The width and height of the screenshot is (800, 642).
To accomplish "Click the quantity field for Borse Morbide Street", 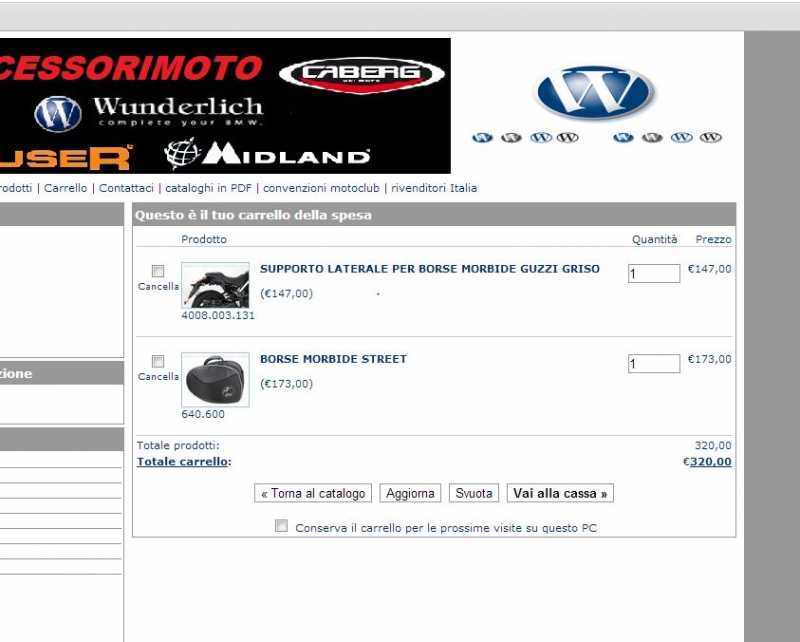I will pos(654,364).
